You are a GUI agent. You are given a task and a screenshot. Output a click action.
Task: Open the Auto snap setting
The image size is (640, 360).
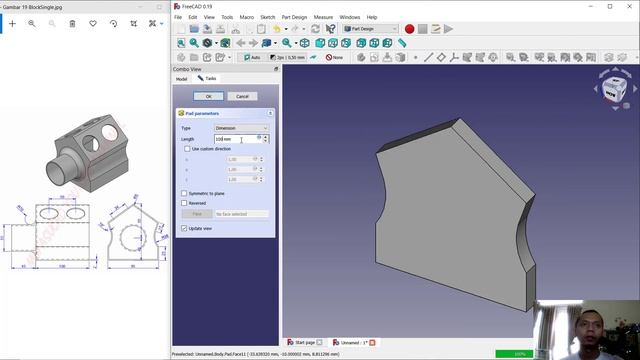[x=252, y=58]
